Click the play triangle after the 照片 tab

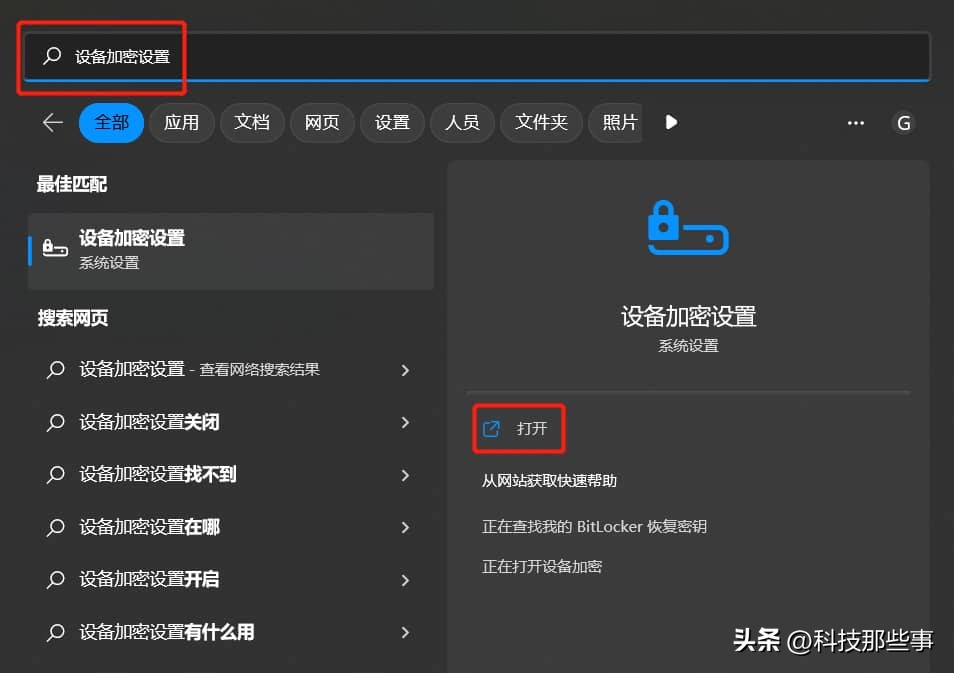(x=670, y=122)
